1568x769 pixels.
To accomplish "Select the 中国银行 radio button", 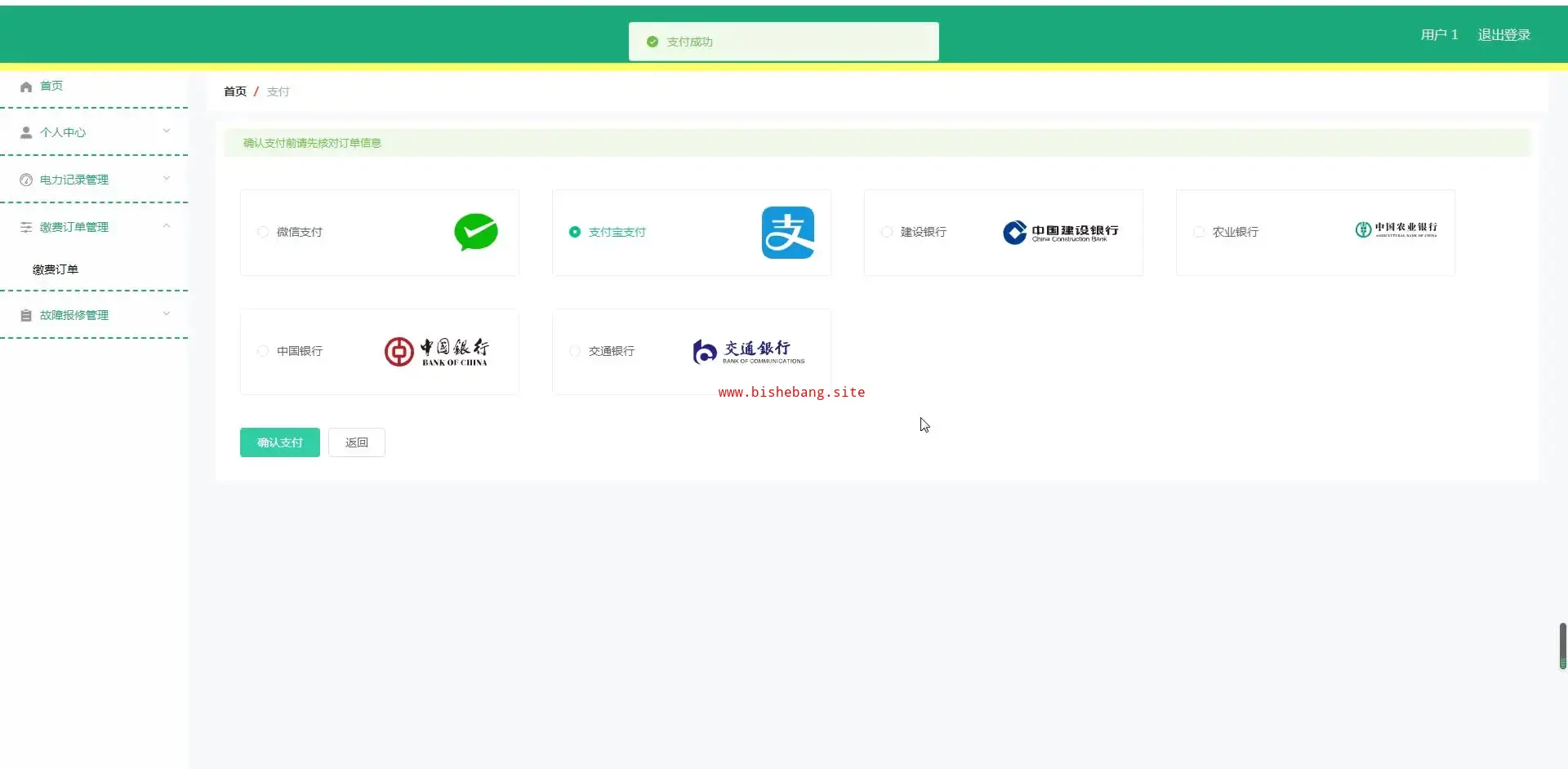I will tap(263, 351).
